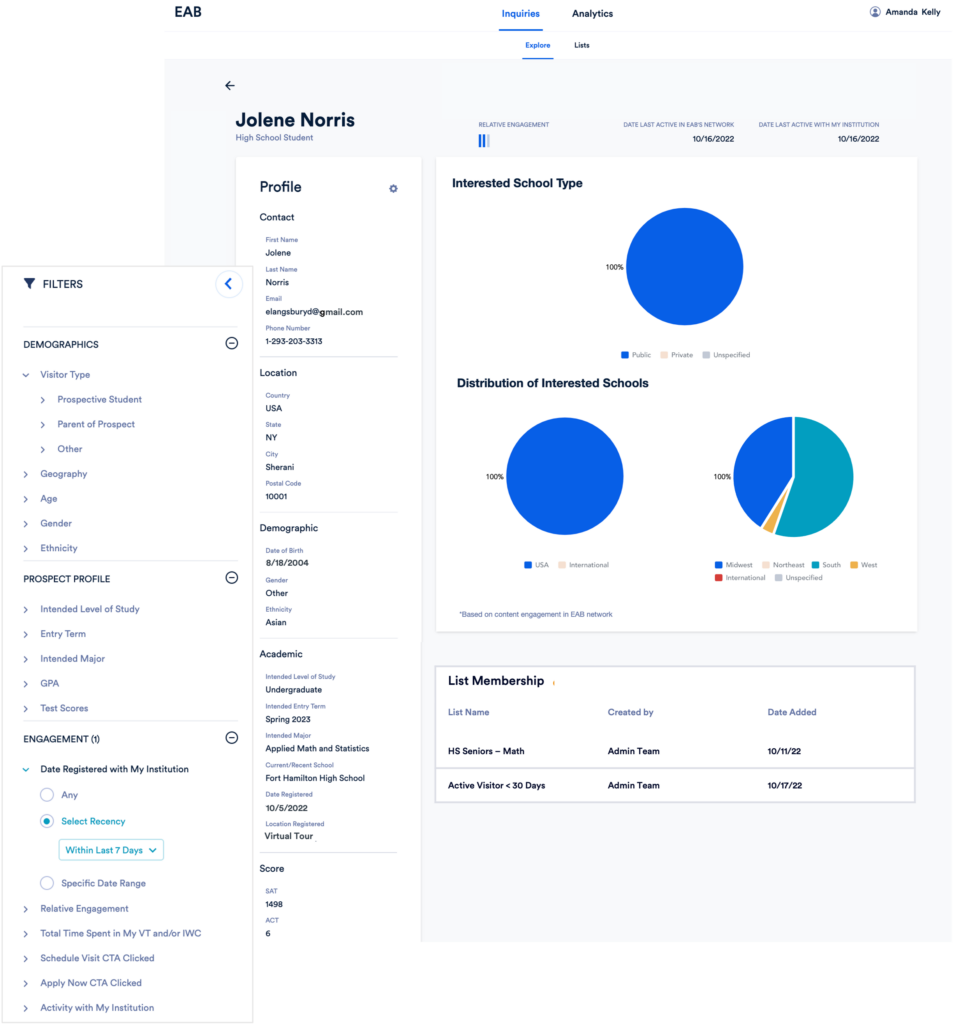Click the Filters funnel icon
Viewport: 953px width, 1024px height.
pyautogui.click(x=29, y=284)
